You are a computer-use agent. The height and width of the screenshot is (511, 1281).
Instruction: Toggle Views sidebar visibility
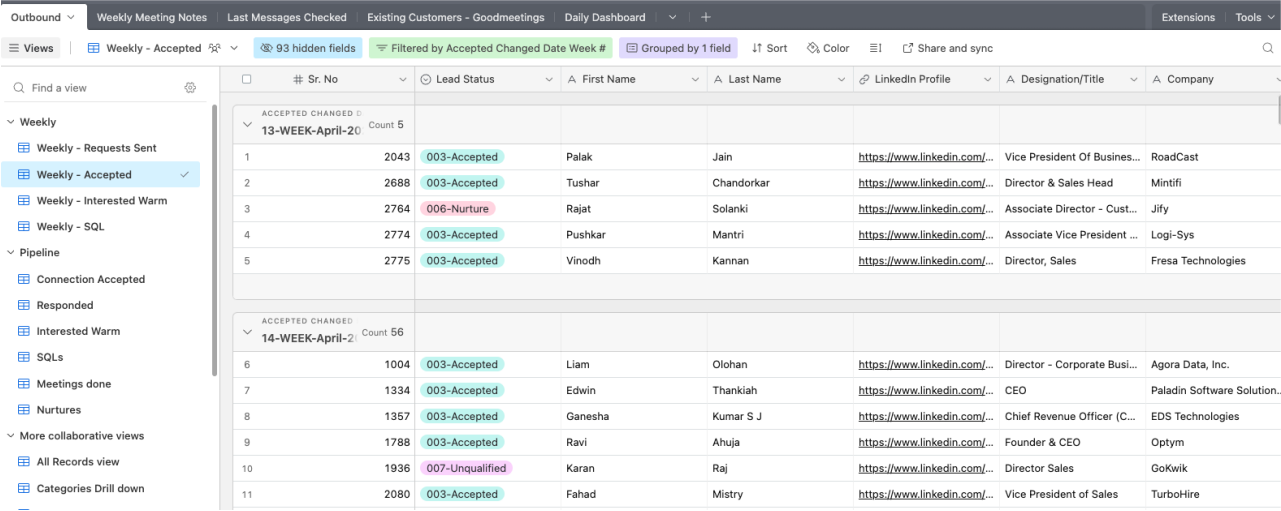[x=31, y=48]
